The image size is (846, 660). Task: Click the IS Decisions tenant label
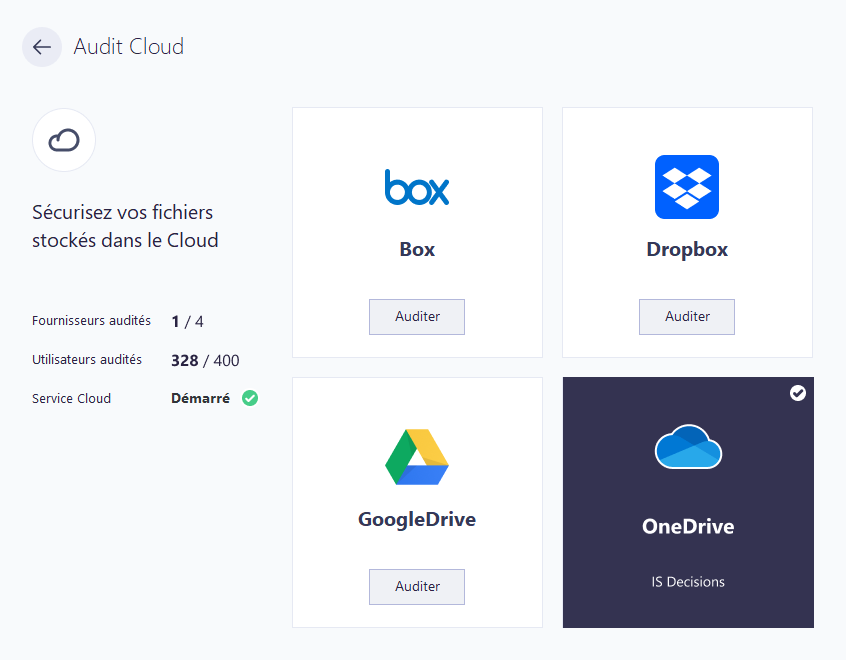[688, 582]
